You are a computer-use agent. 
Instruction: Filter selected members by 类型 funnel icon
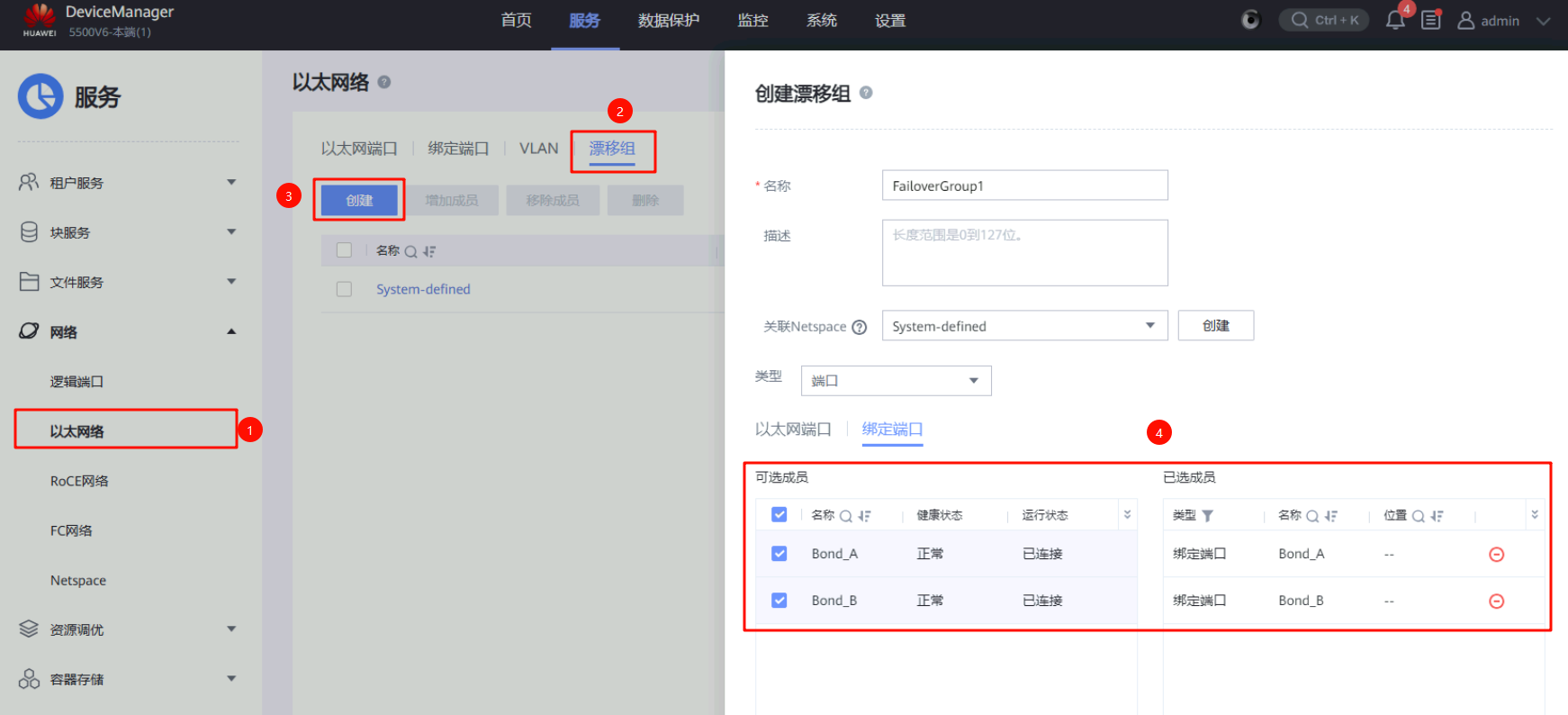1208,516
